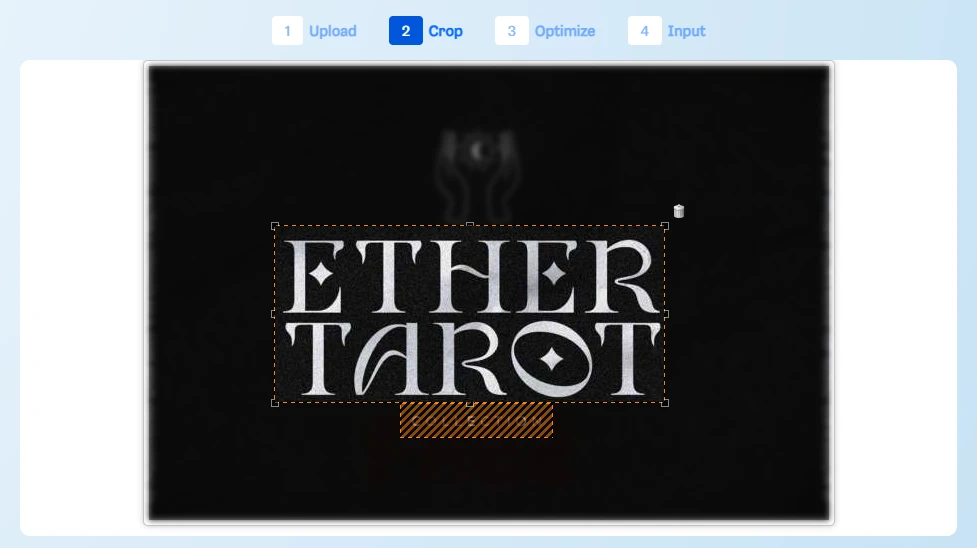The image size is (977, 548).
Task: Open step 3 Optimize
Action: click(545, 31)
